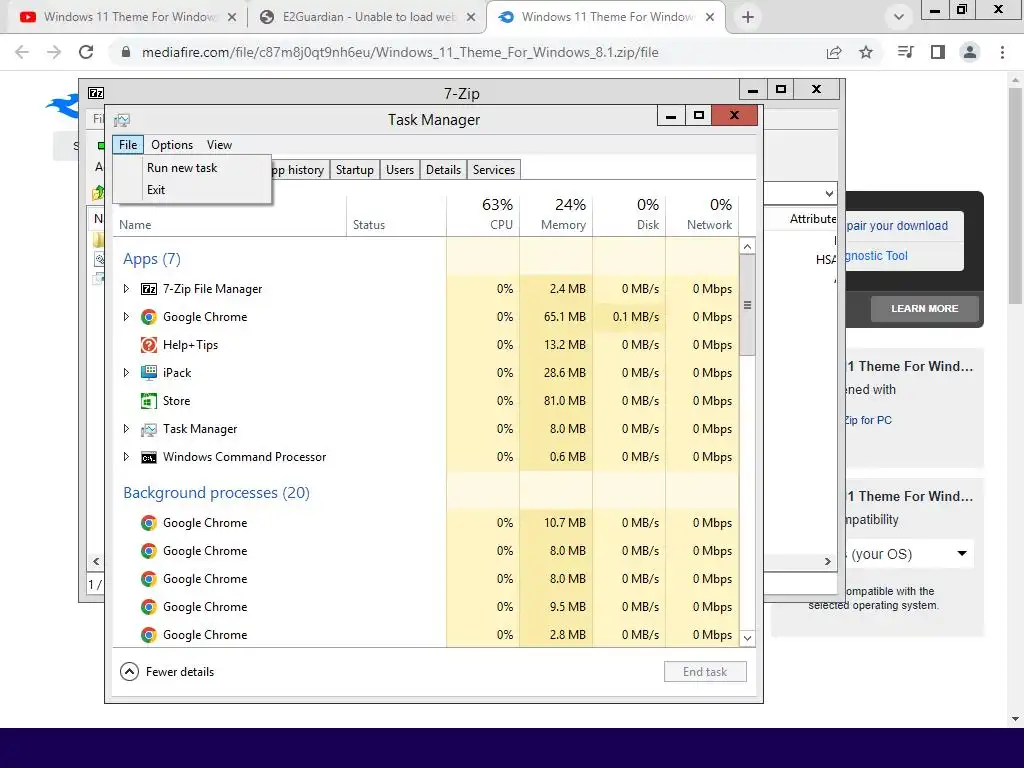Viewport: 1024px width, 768px height.
Task: Click the Windows Command Processor icon
Action: pyautogui.click(x=149, y=457)
